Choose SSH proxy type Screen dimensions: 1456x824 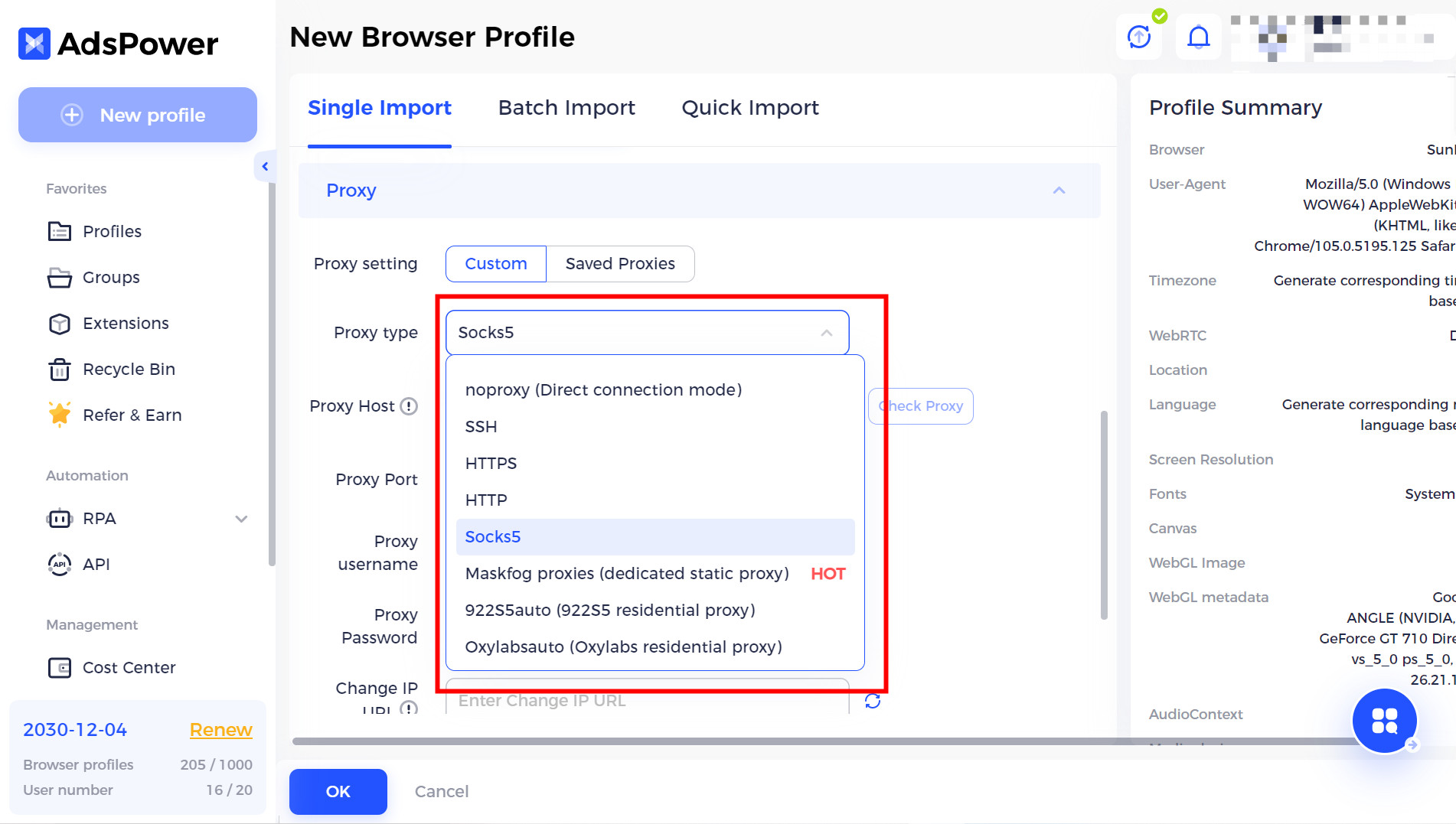pos(655,426)
